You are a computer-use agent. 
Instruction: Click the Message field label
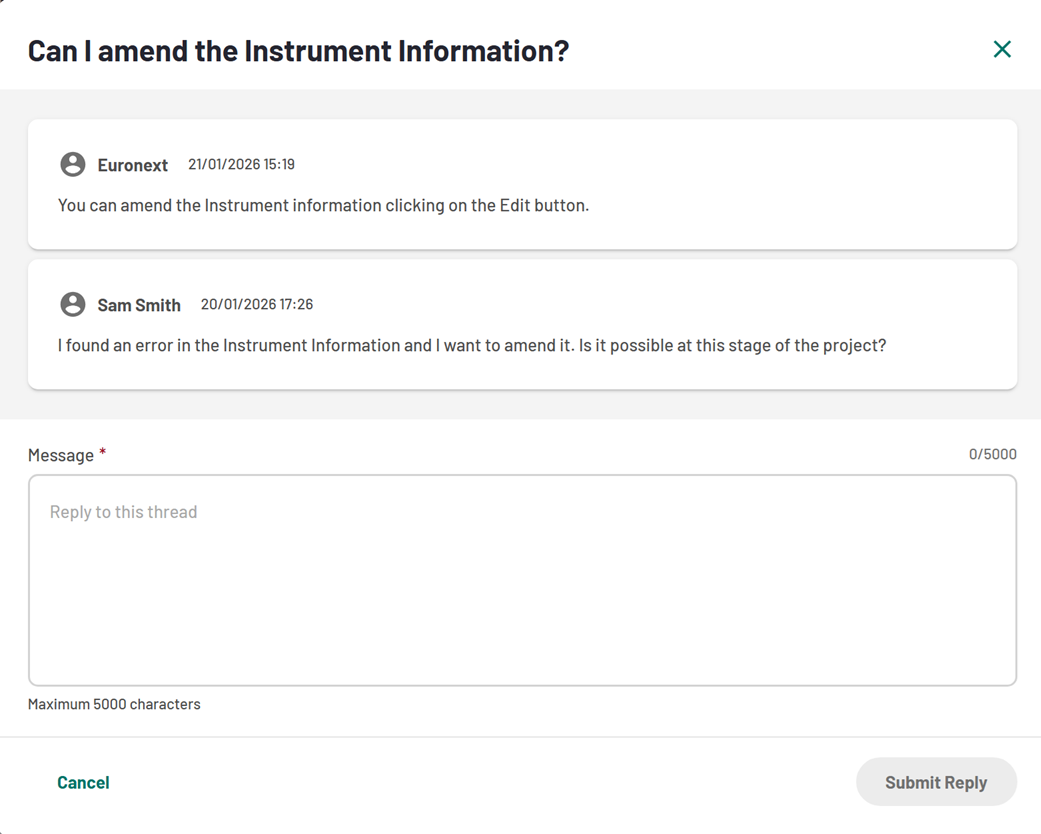pos(61,455)
